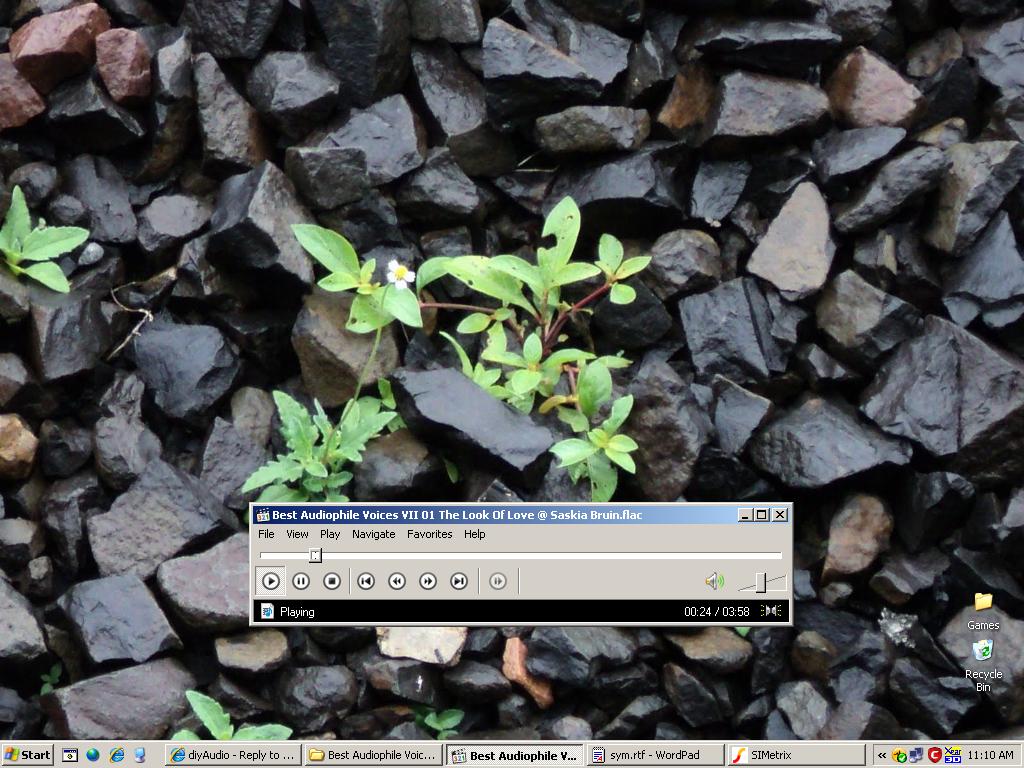
Task: Launch Internet Explorer from quick launch
Action: tap(117, 755)
